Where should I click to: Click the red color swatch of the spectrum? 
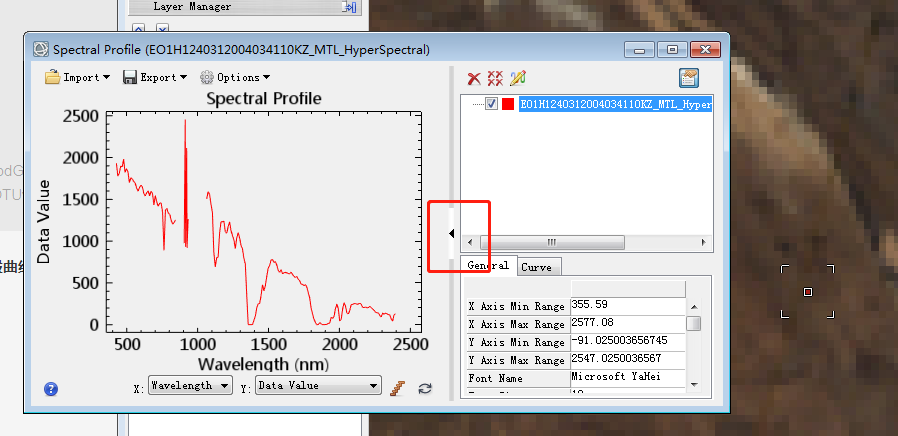[x=507, y=104]
